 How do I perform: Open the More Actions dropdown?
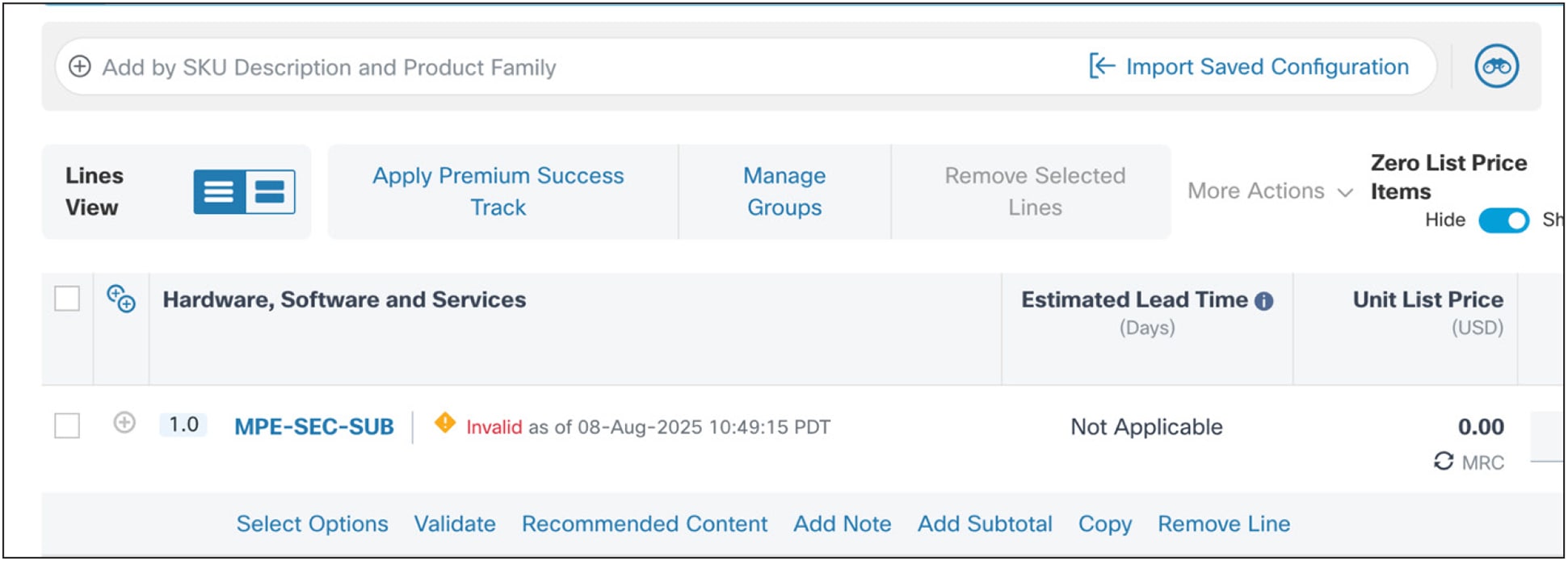click(1267, 191)
